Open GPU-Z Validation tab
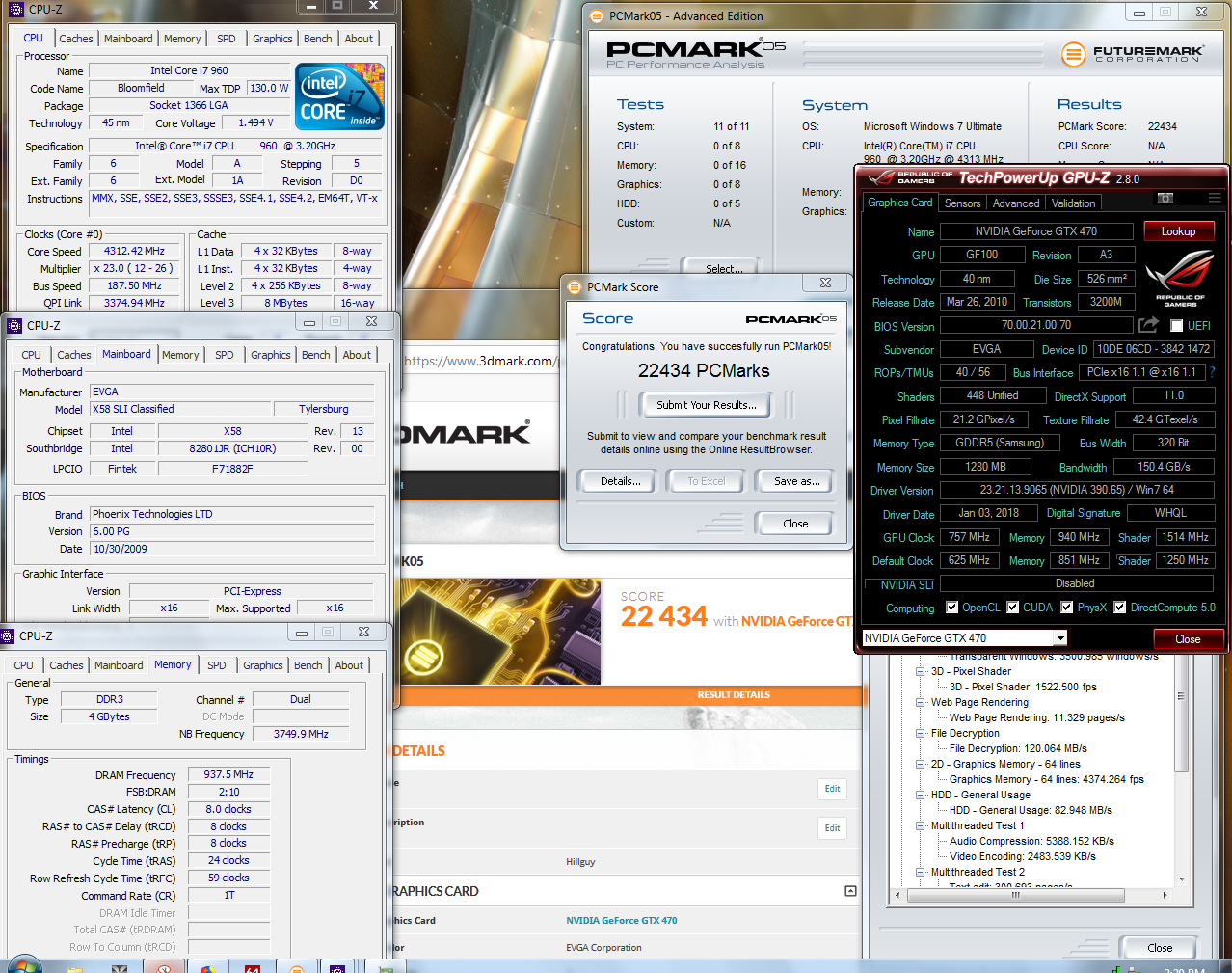1232x973 pixels. pyautogui.click(x=1073, y=203)
